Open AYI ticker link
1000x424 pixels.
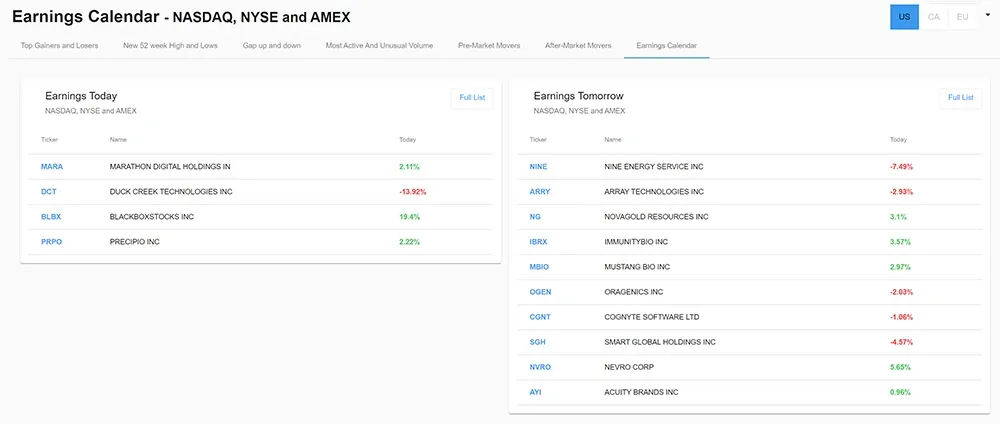pos(535,392)
